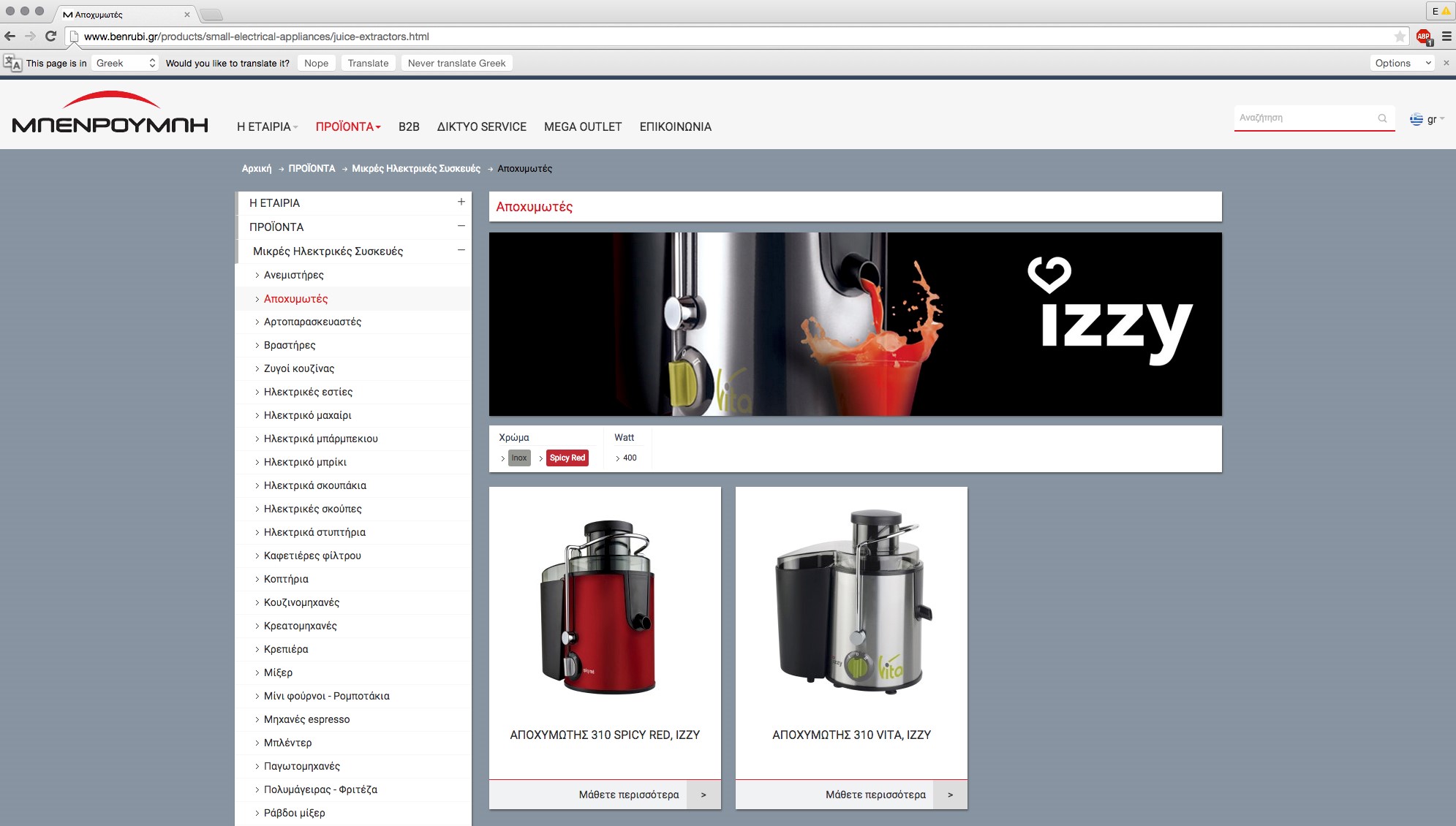Select Μπλέντερ in the sidebar

point(287,743)
